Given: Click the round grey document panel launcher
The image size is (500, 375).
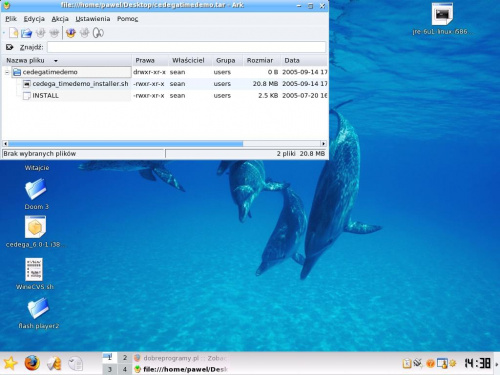Looking at the screenshot, I should (75, 363).
